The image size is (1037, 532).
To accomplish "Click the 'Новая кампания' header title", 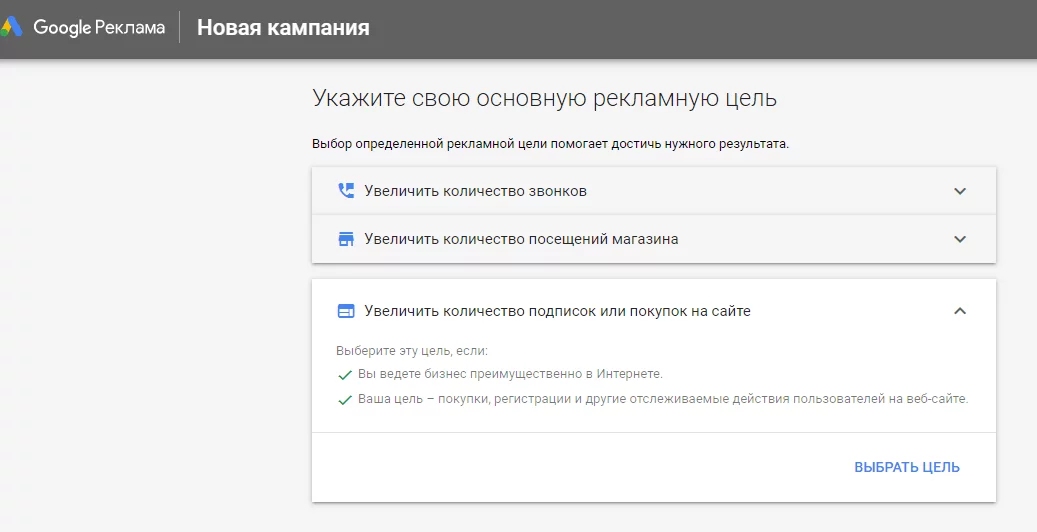I will point(283,28).
